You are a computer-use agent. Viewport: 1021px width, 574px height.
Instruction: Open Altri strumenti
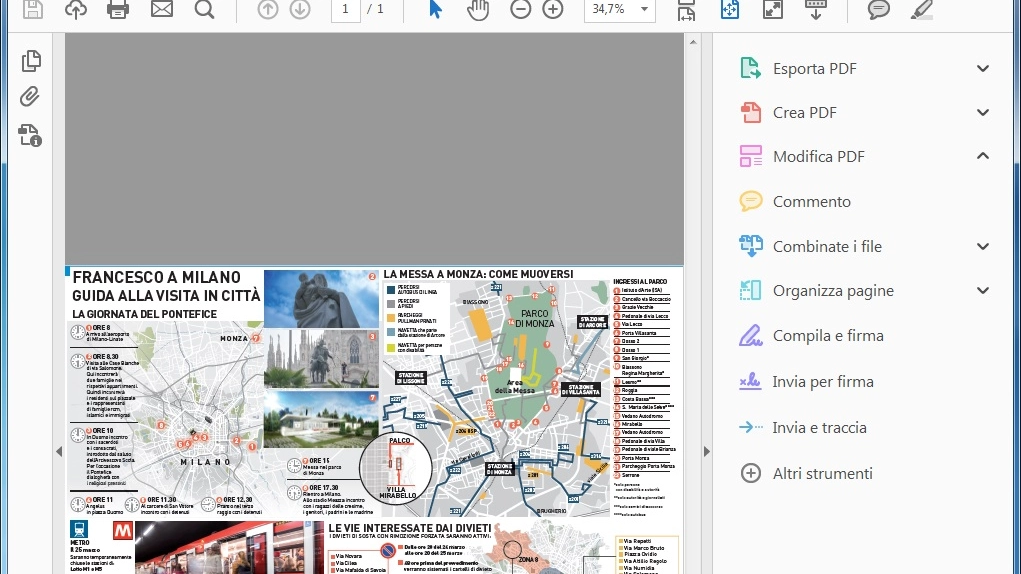[x=822, y=474]
